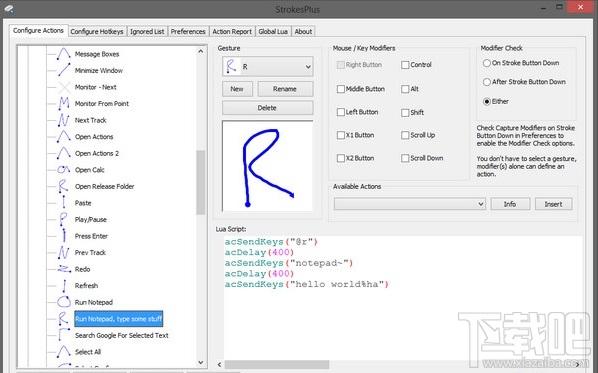The height and width of the screenshot is (373, 598).
Task: Tick the Scroll Up checkbox
Action: click(405, 135)
